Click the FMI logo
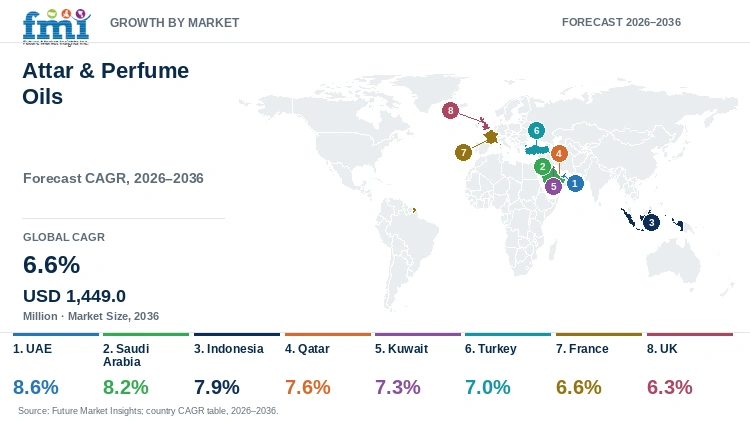 click(x=56, y=27)
